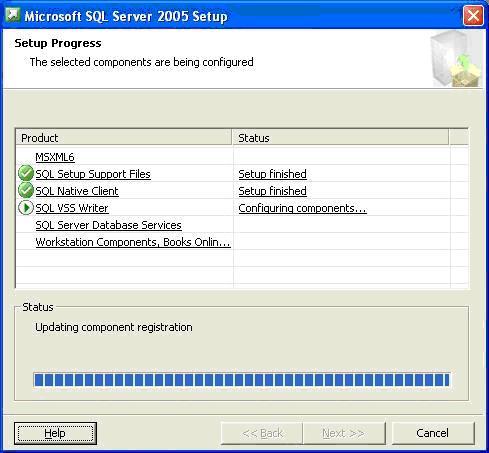Click the Product column header
Viewport: 489px width, 453px height.
(124, 138)
